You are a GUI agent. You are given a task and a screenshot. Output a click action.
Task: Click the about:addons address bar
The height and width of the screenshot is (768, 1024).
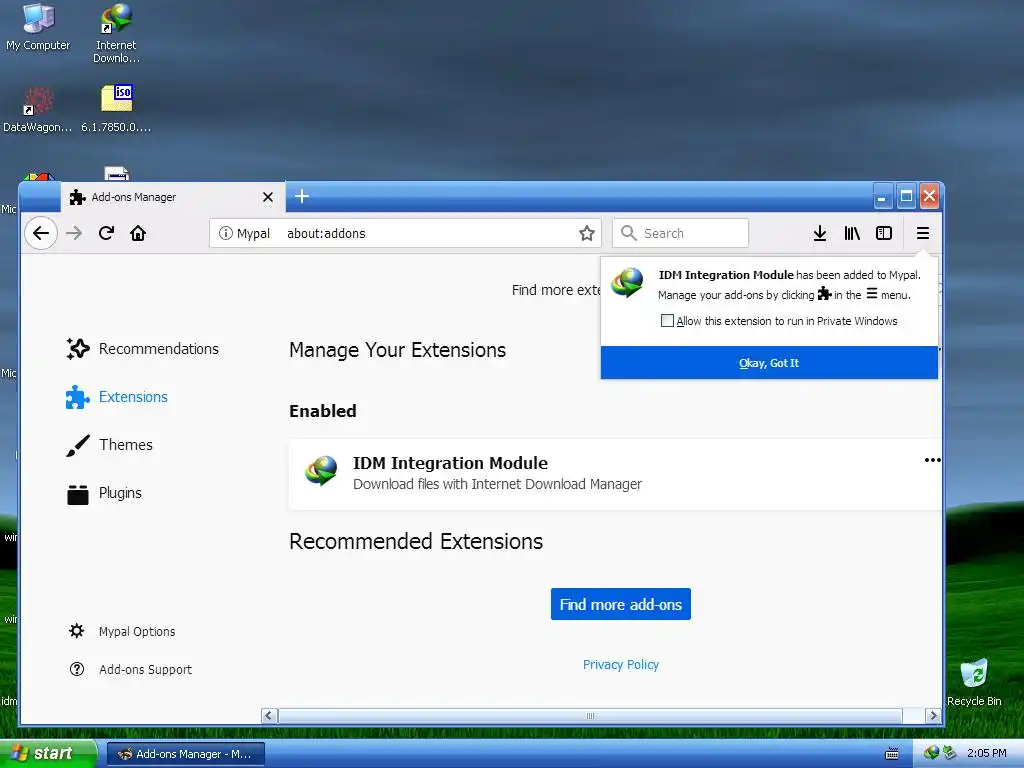405,233
